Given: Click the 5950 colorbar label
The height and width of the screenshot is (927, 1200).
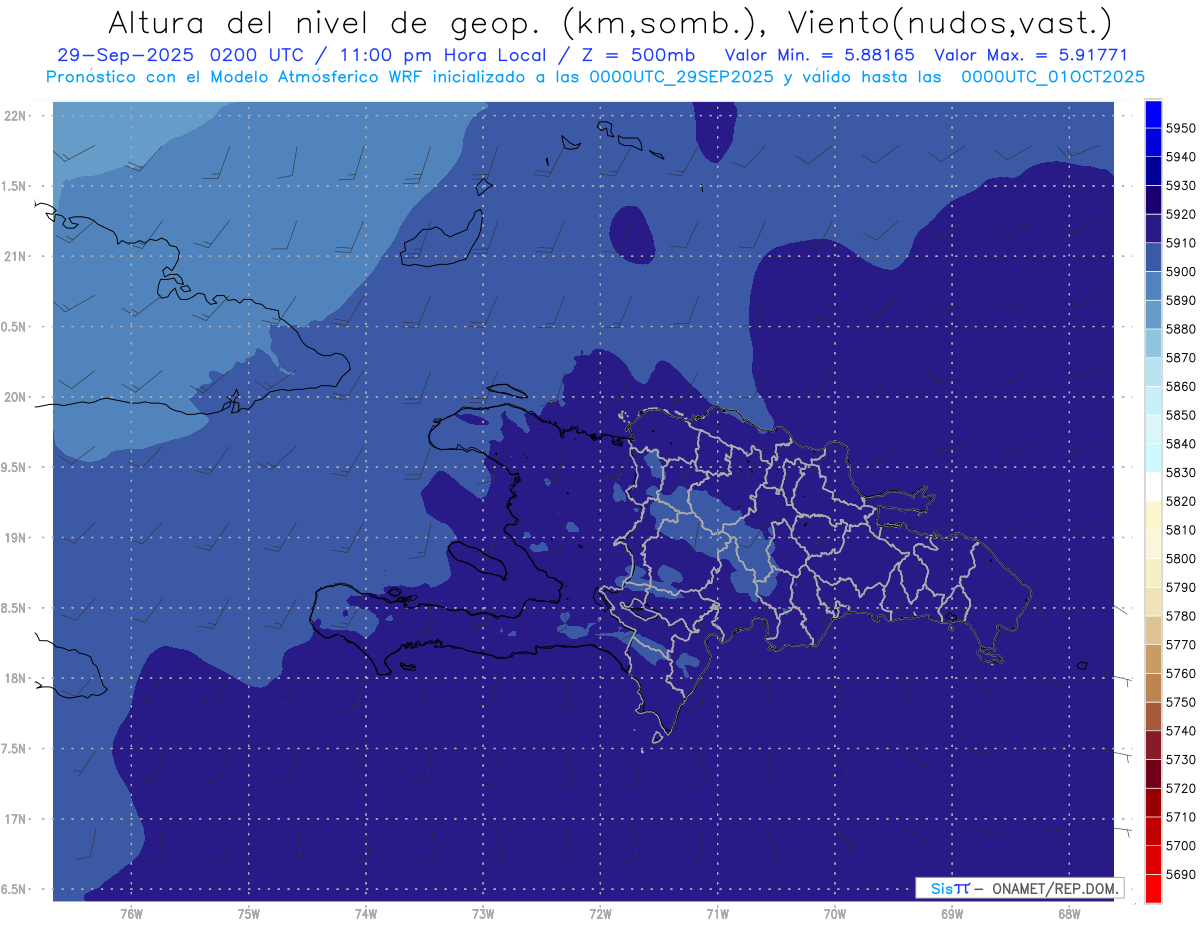Looking at the screenshot, I should coord(1180,128).
